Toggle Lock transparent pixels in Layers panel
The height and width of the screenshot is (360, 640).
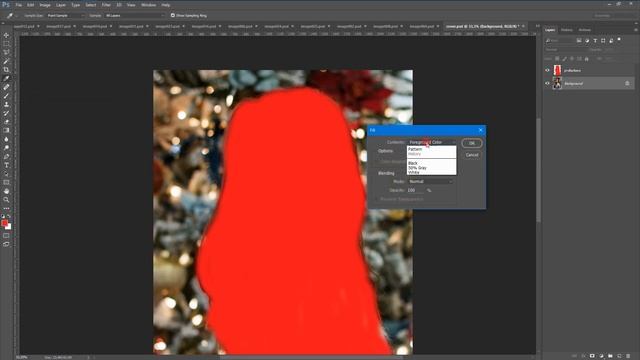pos(557,59)
